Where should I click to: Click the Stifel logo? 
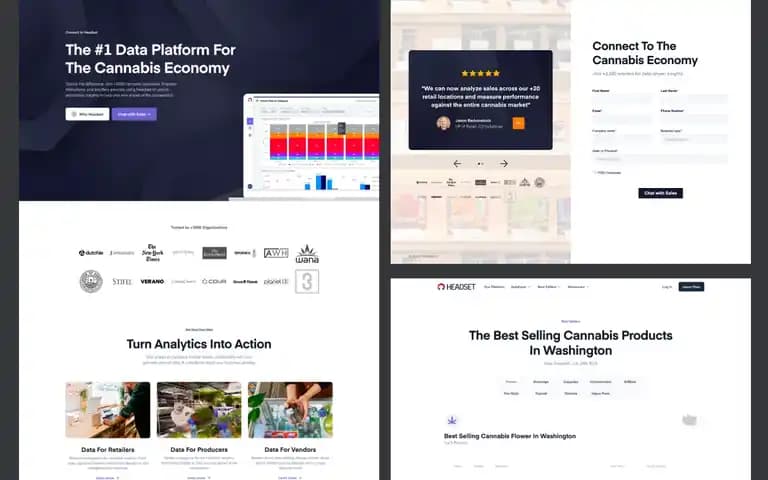[x=122, y=282]
